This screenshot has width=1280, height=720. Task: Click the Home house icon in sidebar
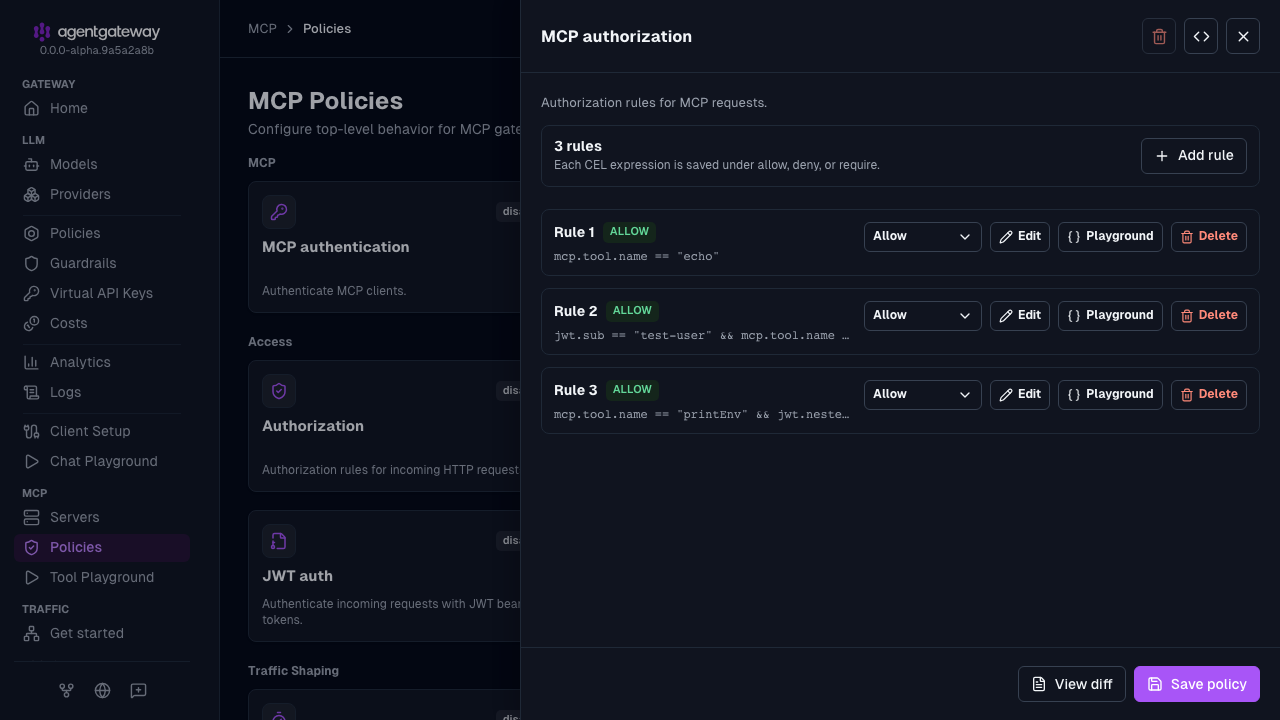(x=31, y=108)
